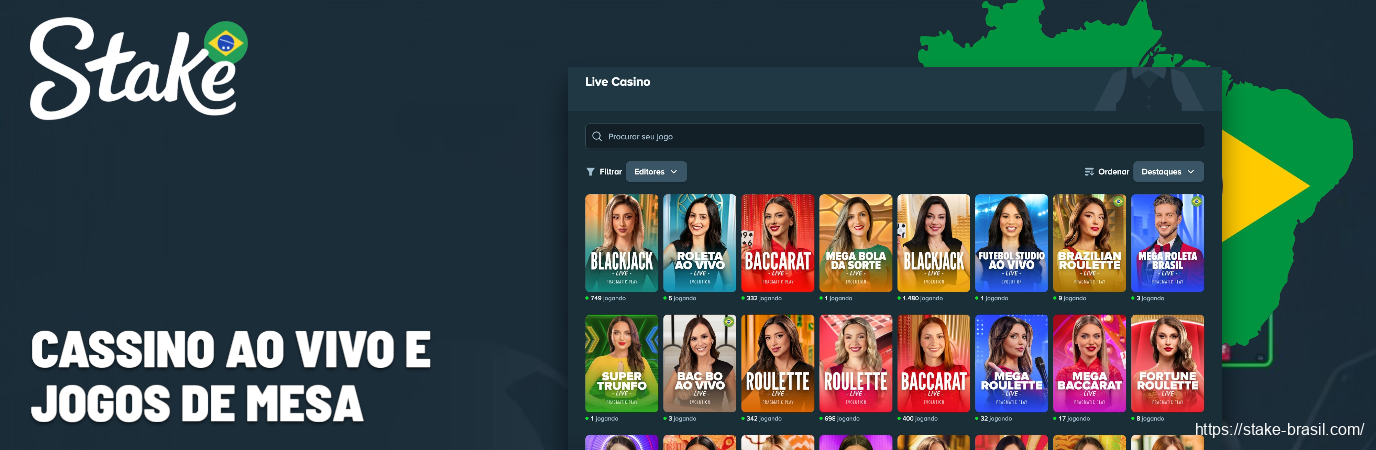Open Baccarat game with 400 players
Viewport: 1376px width, 450px height.
pyautogui.click(x=933, y=363)
